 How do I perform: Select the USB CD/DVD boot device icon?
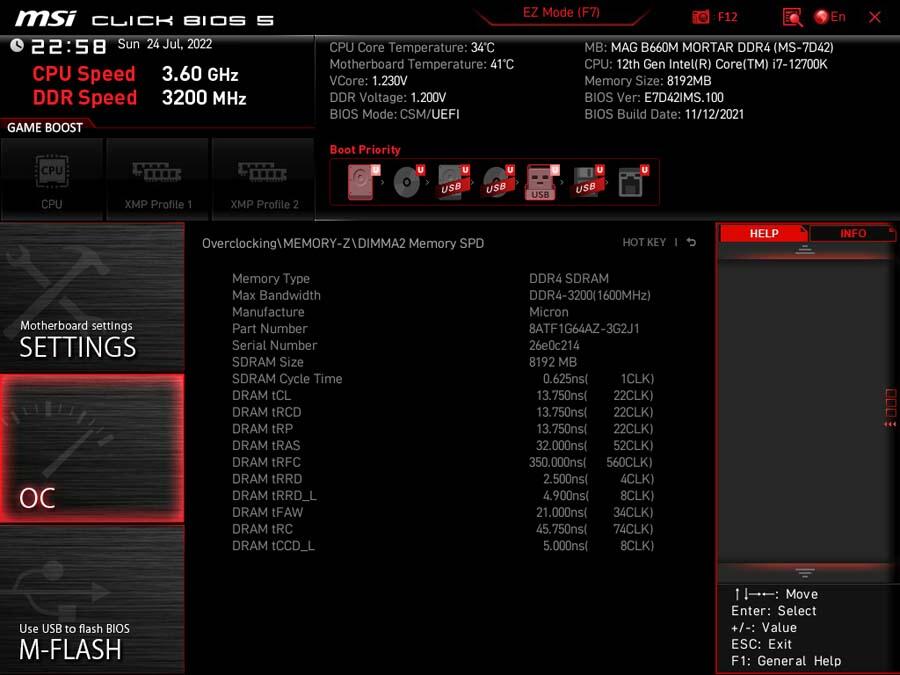(x=498, y=182)
